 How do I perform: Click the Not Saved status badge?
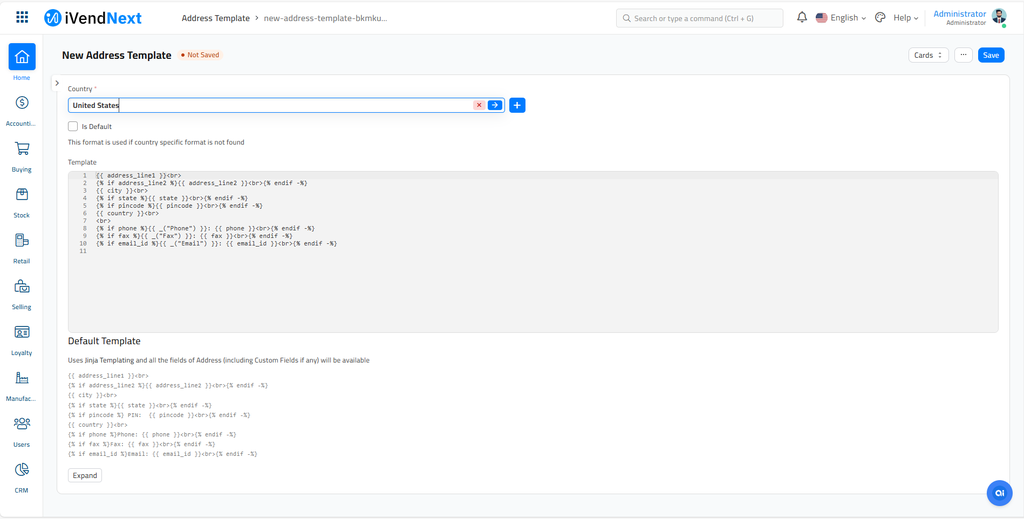coord(200,55)
